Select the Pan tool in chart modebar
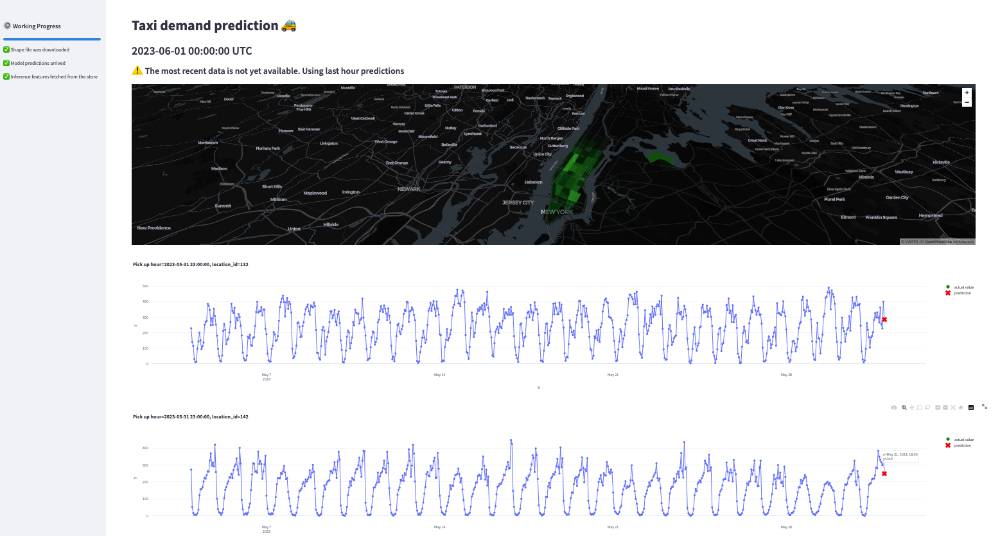1000x536 pixels. point(912,407)
